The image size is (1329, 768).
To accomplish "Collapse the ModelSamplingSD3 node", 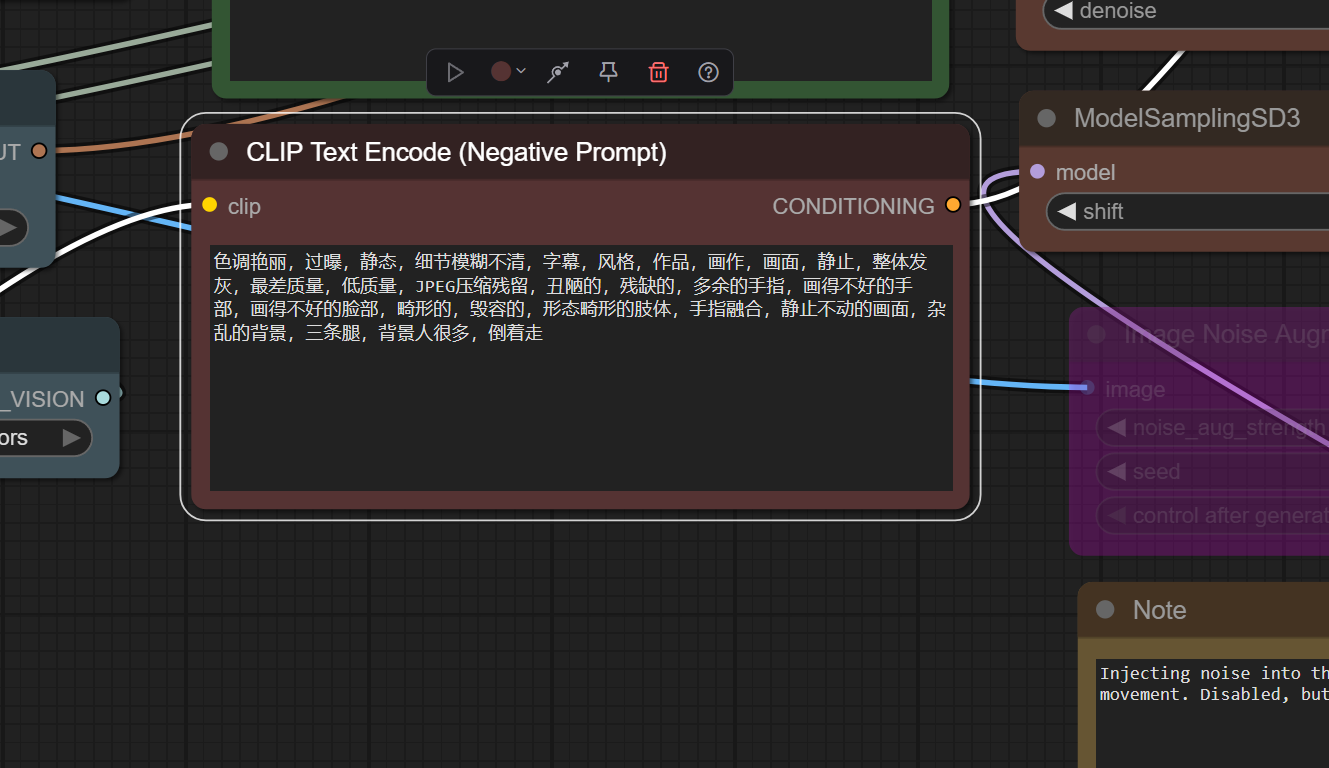I will [1047, 118].
